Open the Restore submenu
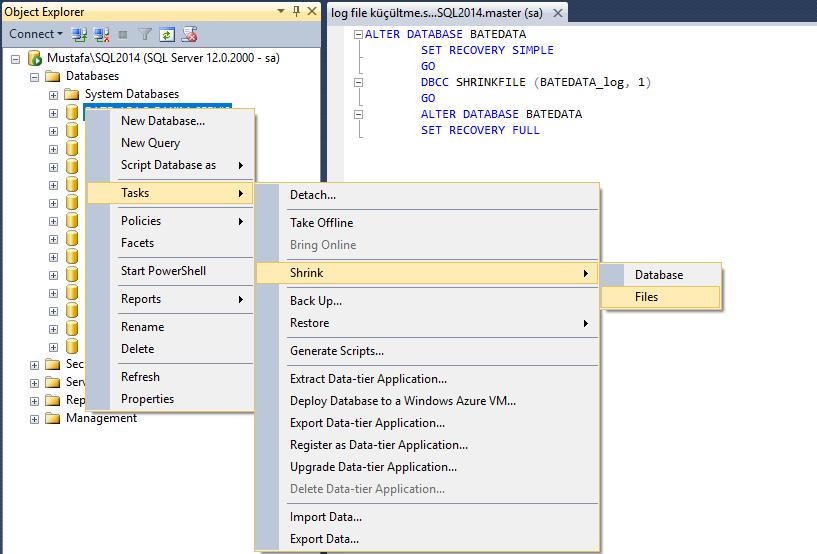Viewport: 817px width, 554px height. click(x=309, y=323)
